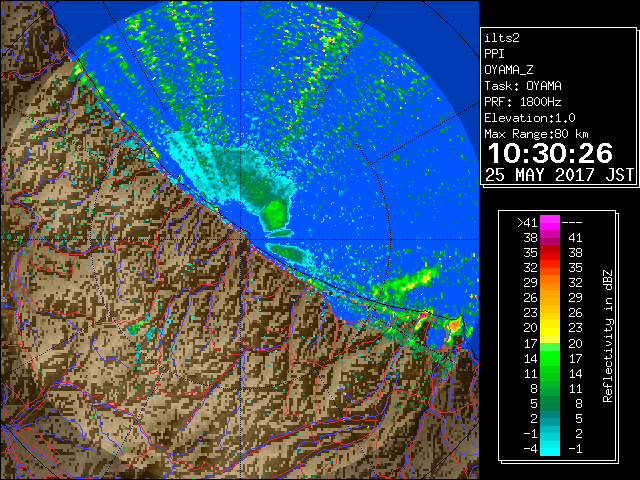Select the date "25 MAY 2017 JST"
This screenshot has width=640, height=480.
pyautogui.click(x=559, y=175)
